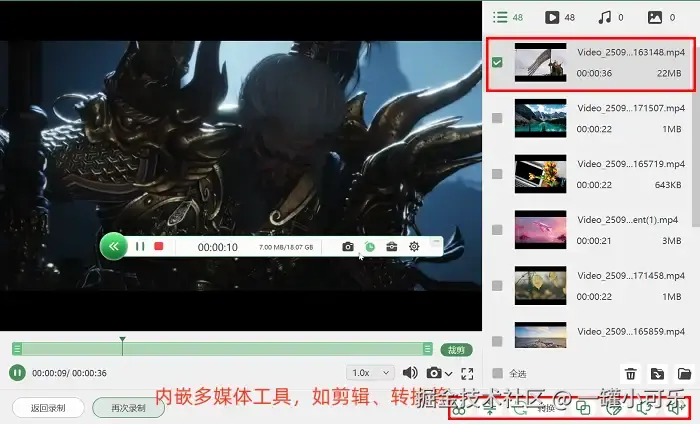Check the box for Video_2509...165719.mp4

coord(497,174)
